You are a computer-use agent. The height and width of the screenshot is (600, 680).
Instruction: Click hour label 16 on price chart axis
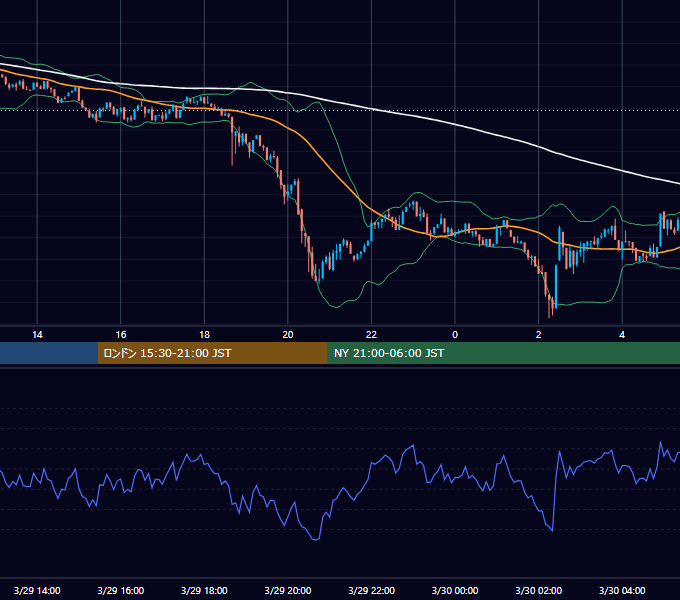tap(121, 335)
